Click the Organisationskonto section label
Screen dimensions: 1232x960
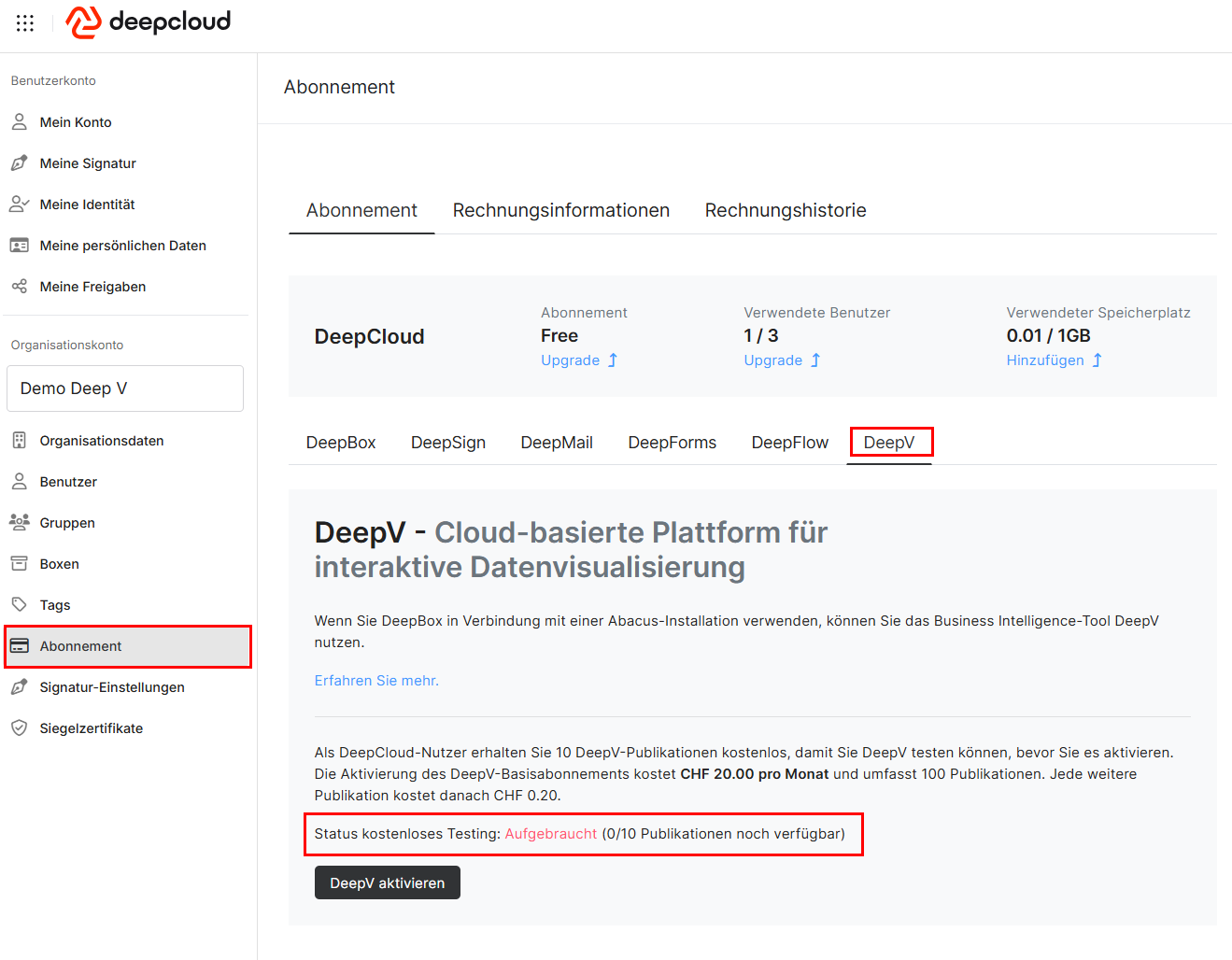[x=67, y=346]
